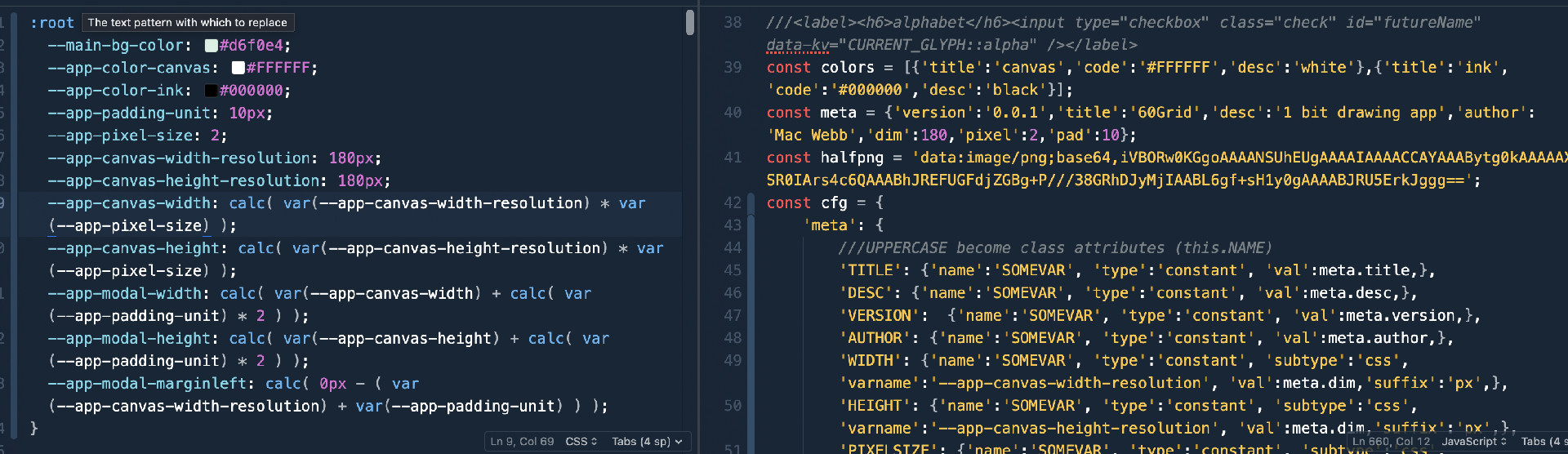Open the Tabs (4 sp) indentation menu in left pane
This screenshot has width=1568, height=454.
pos(646,442)
